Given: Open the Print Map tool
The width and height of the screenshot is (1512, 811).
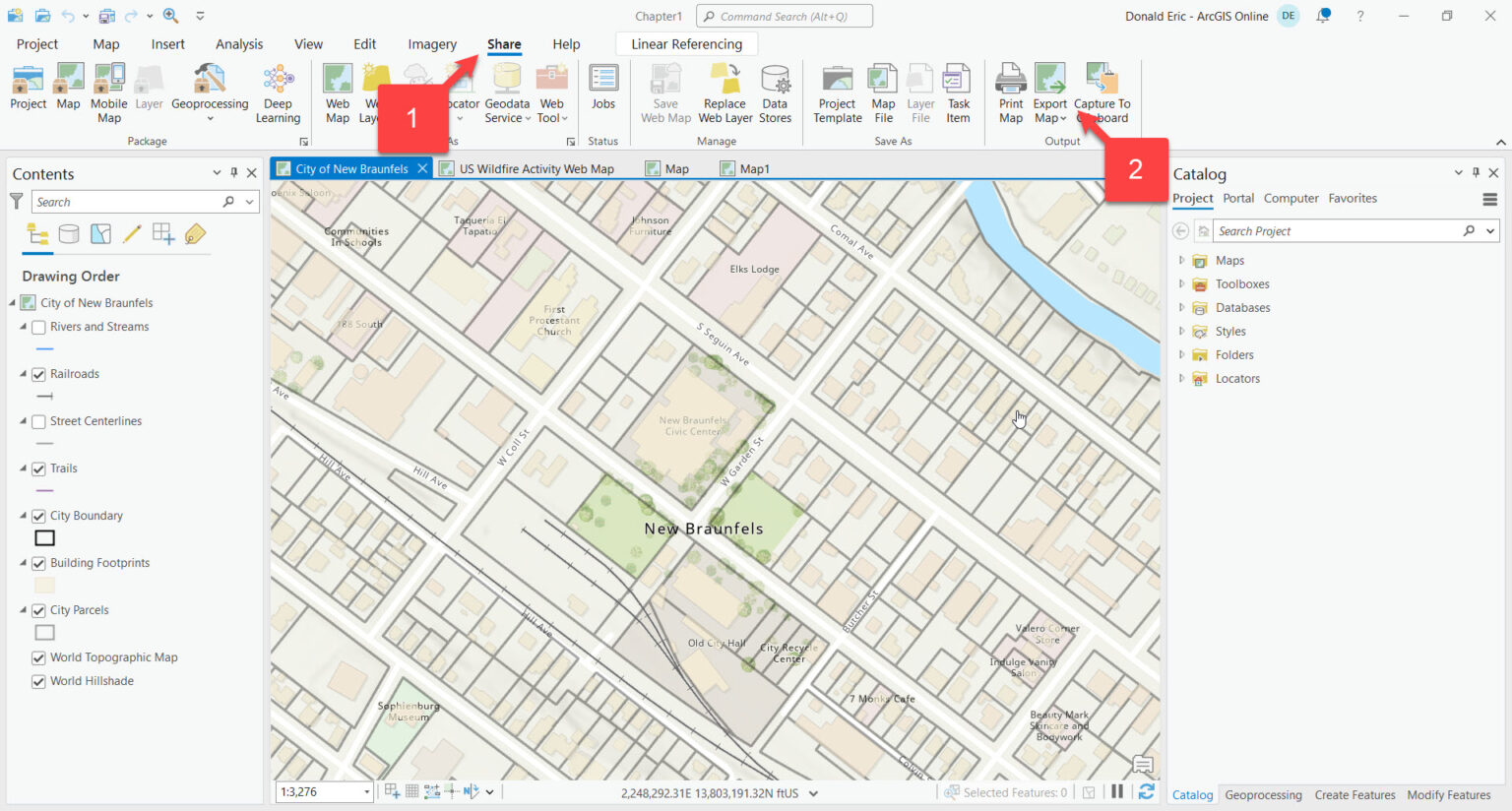Looking at the screenshot, I should 1010,91.
